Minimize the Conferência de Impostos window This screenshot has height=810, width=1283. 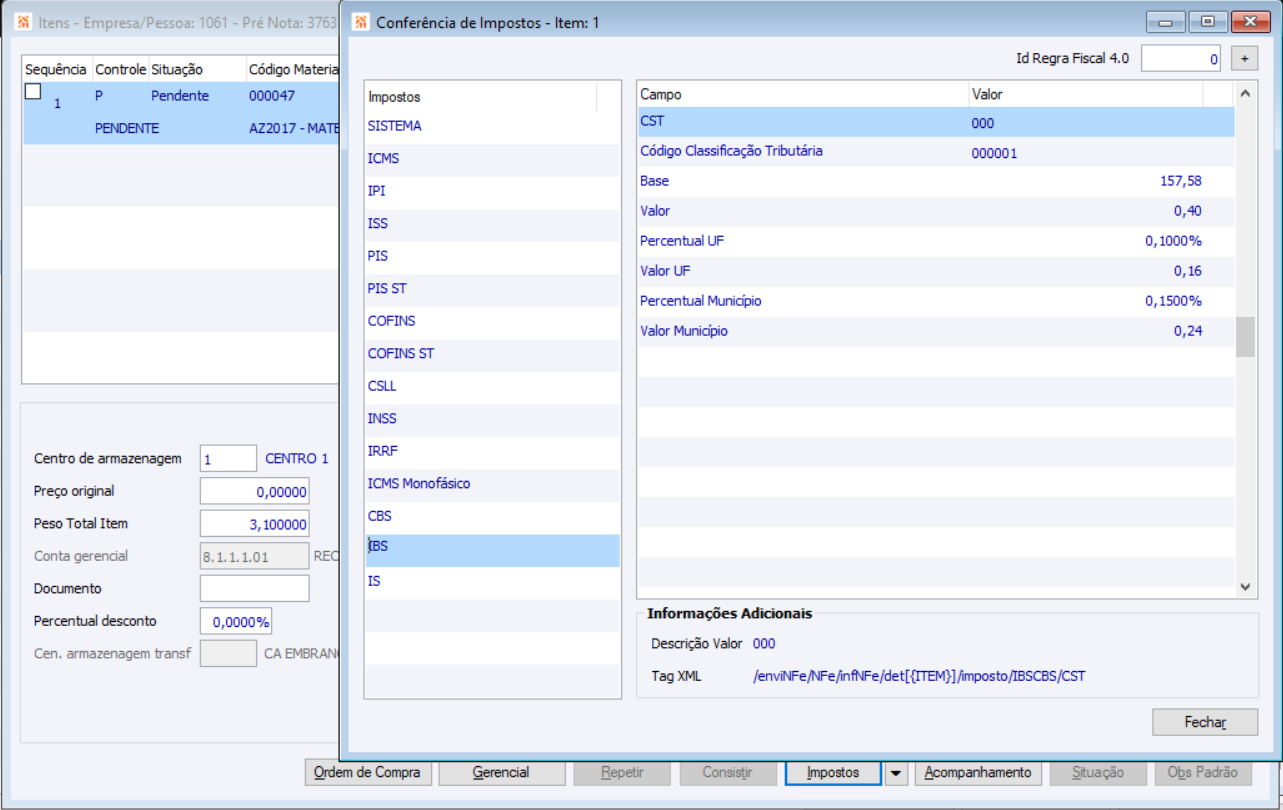tap(1166, 21)
